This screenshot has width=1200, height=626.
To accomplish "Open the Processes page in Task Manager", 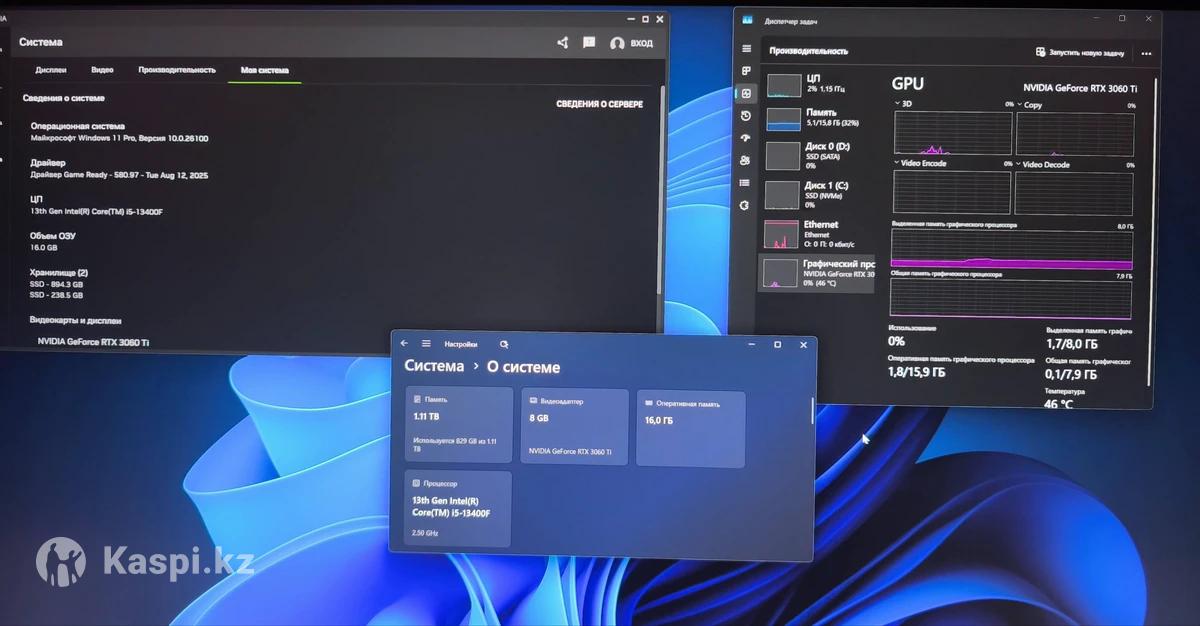I will [746, 71].
